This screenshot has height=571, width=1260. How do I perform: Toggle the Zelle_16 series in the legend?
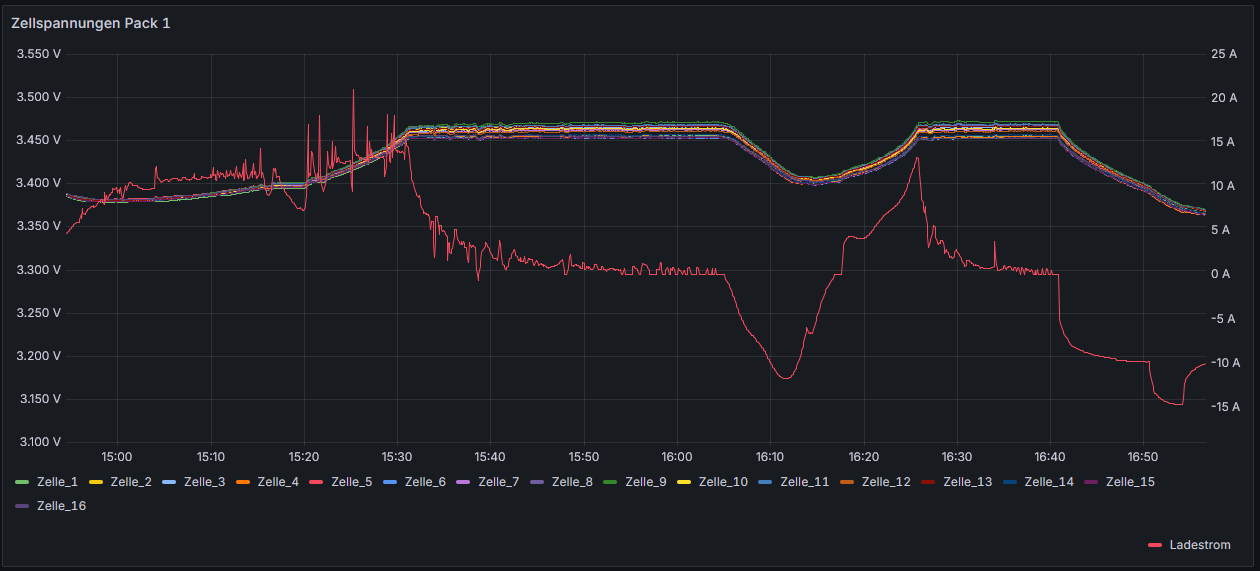61,506
